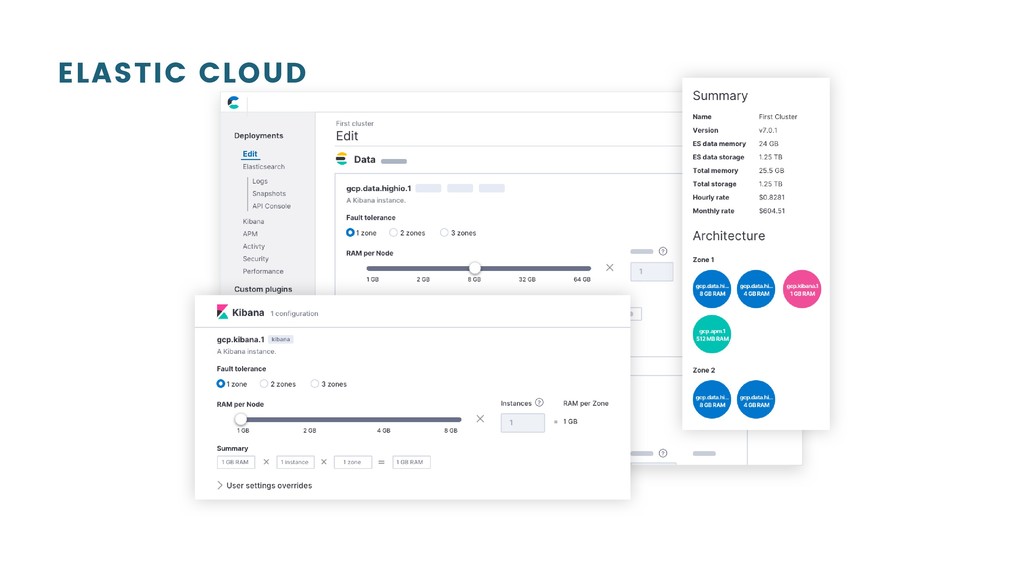
Task: Click the Kibana RAM per Node slider handle
Action: pos(241,419)
